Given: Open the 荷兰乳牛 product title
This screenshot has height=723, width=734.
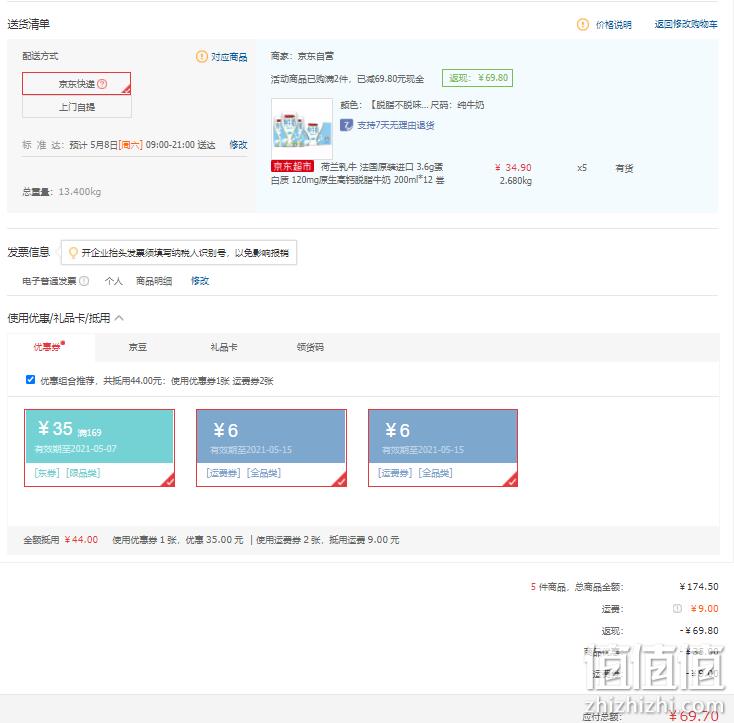Looking at the screenshot, I should (358, 173).
